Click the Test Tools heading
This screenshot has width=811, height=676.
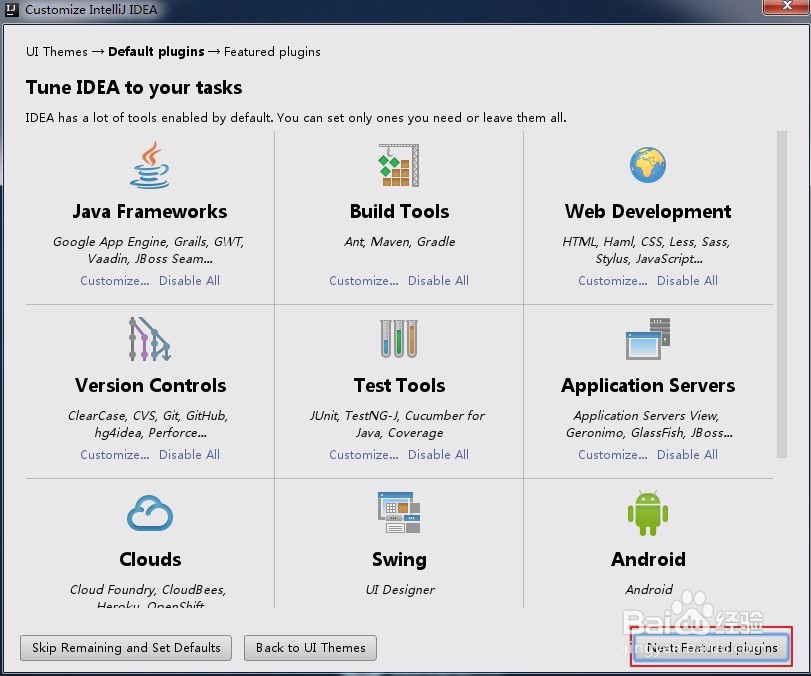pos(399,385)
